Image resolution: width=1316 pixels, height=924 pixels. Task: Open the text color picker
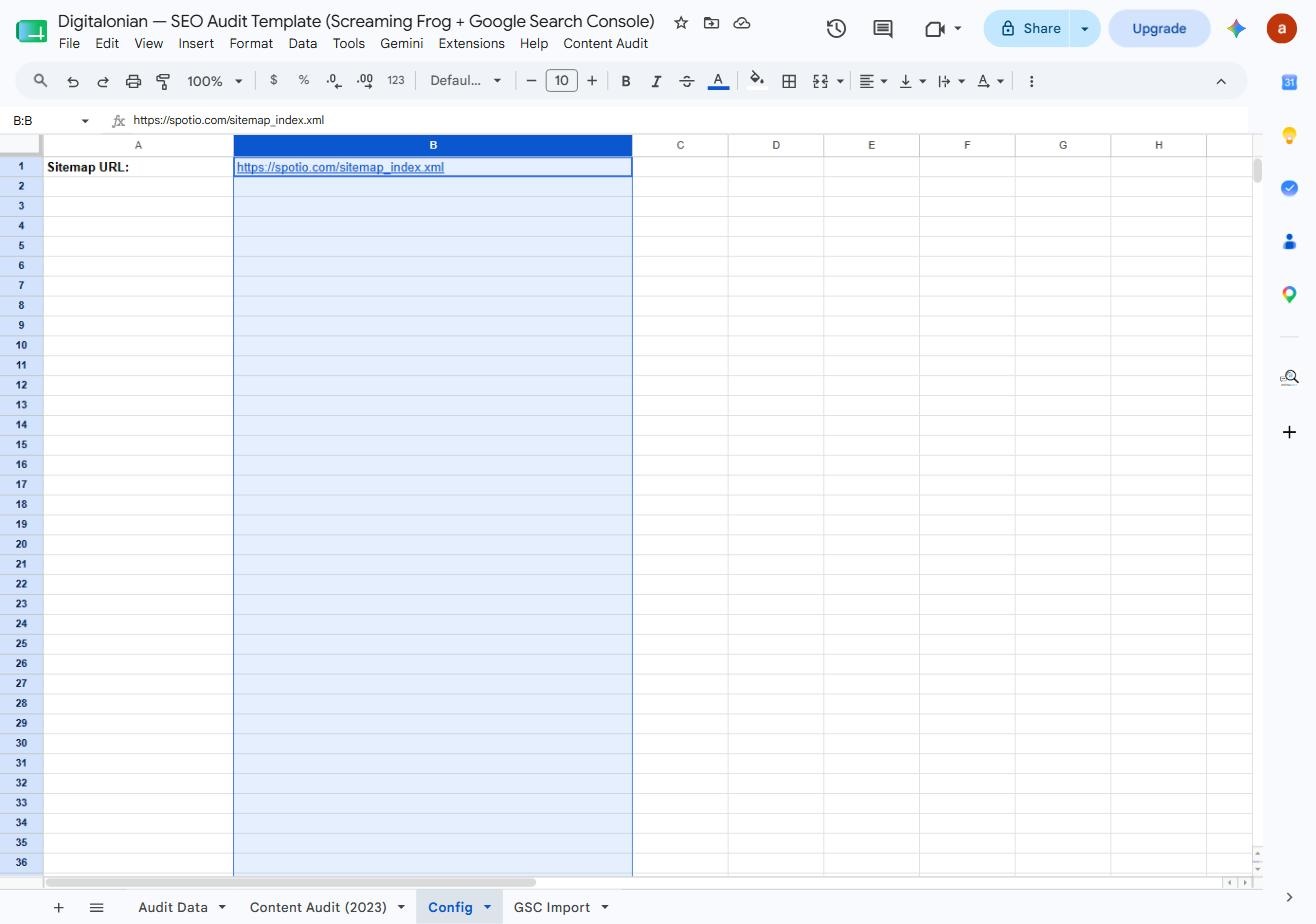pyautogui.click(x=718, y=81)
